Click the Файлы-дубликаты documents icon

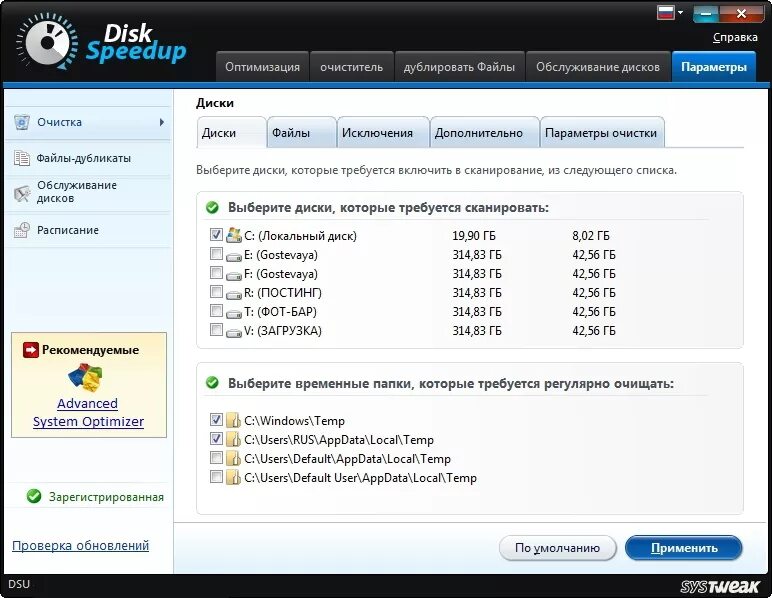point(22,158)
